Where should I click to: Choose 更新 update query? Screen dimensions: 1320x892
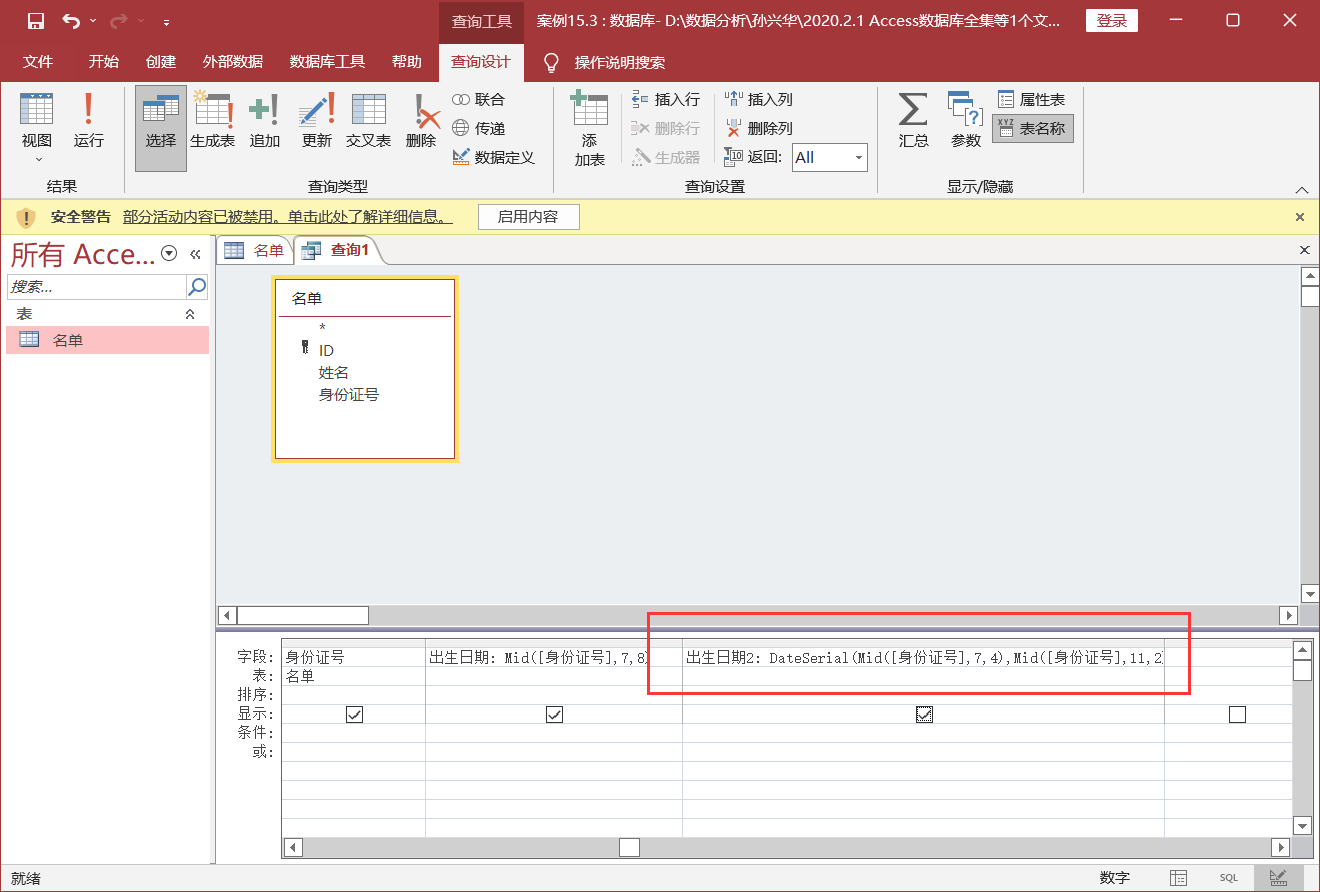[316, 122]
